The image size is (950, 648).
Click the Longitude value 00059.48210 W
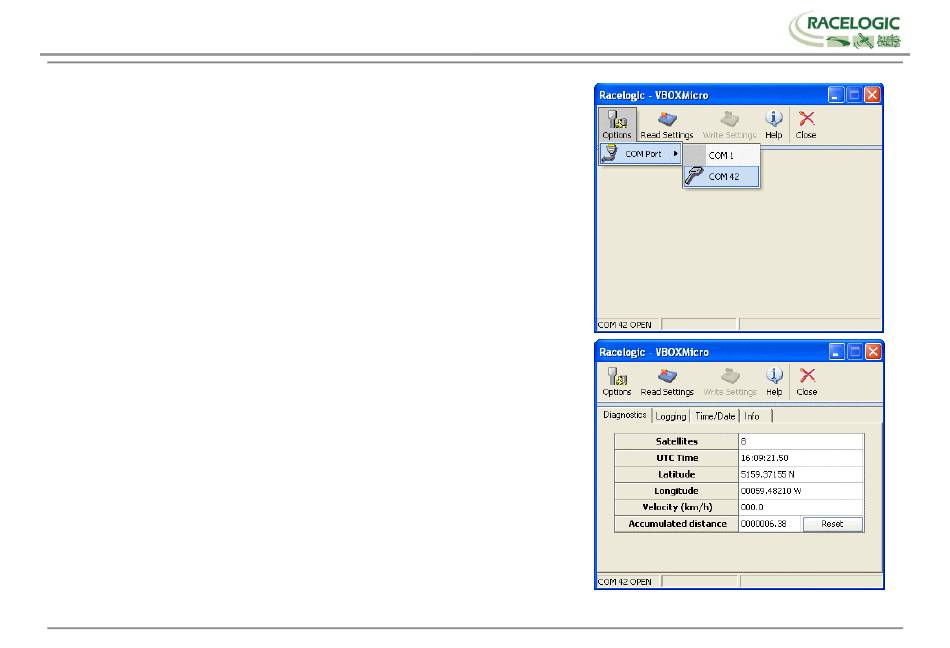(801, 491)
